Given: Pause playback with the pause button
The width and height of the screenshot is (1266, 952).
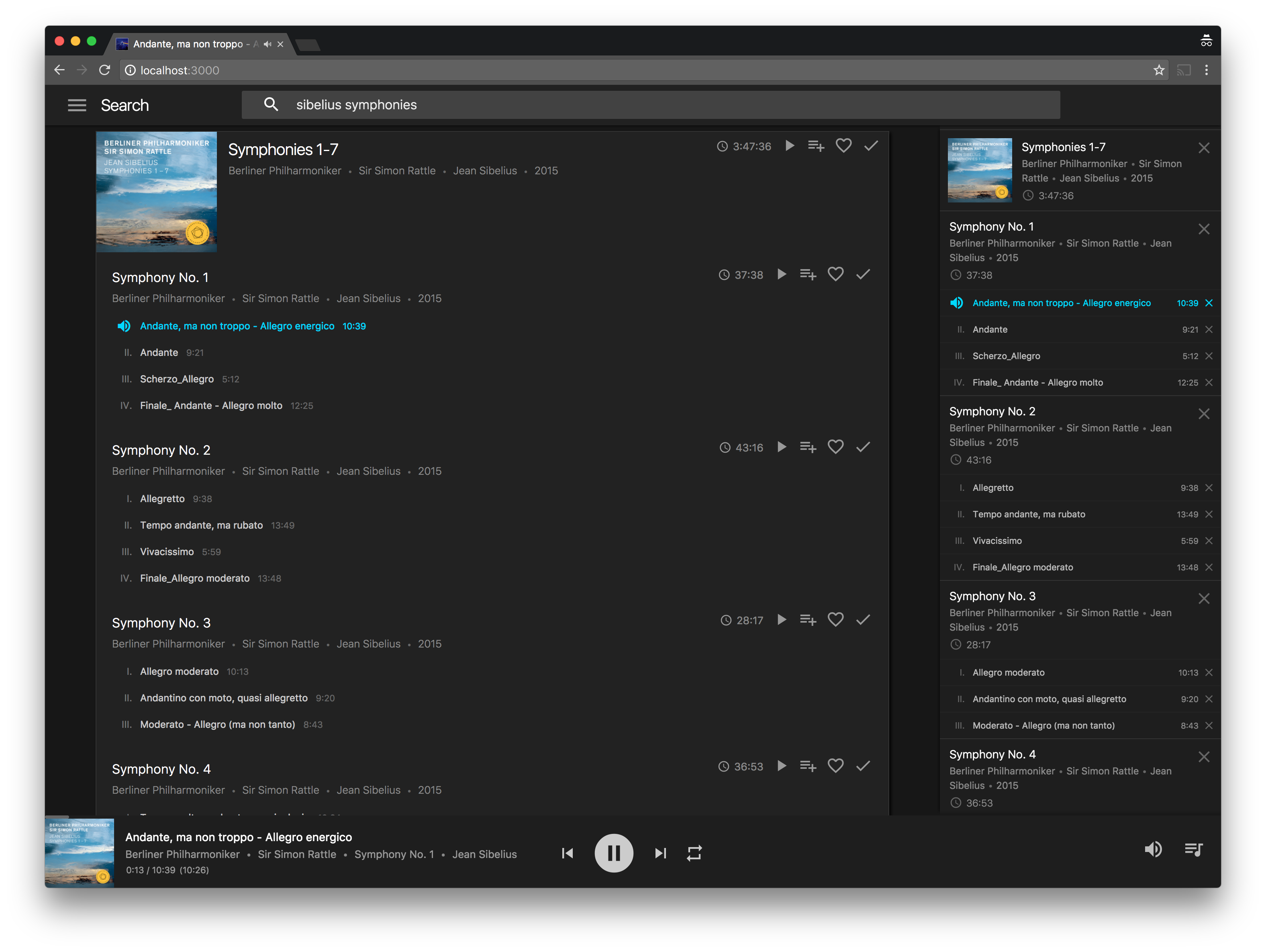Looking at the screenshot, I should pyautogui.click(x=614, y=853).
